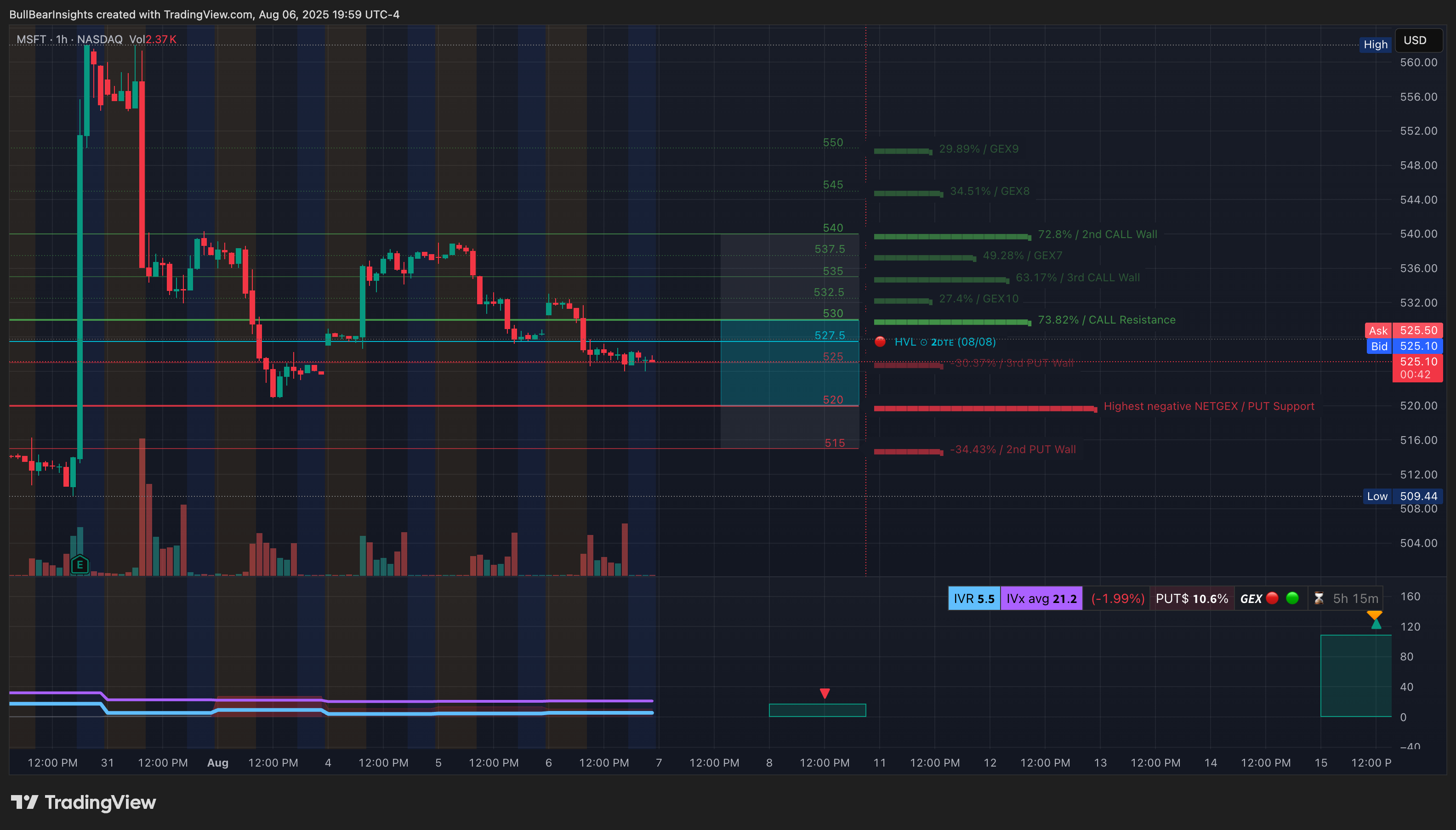Click the green GEX status dot
Image resolution: width=1456 pixels, height=830 pixels.
pos(1292,598)
